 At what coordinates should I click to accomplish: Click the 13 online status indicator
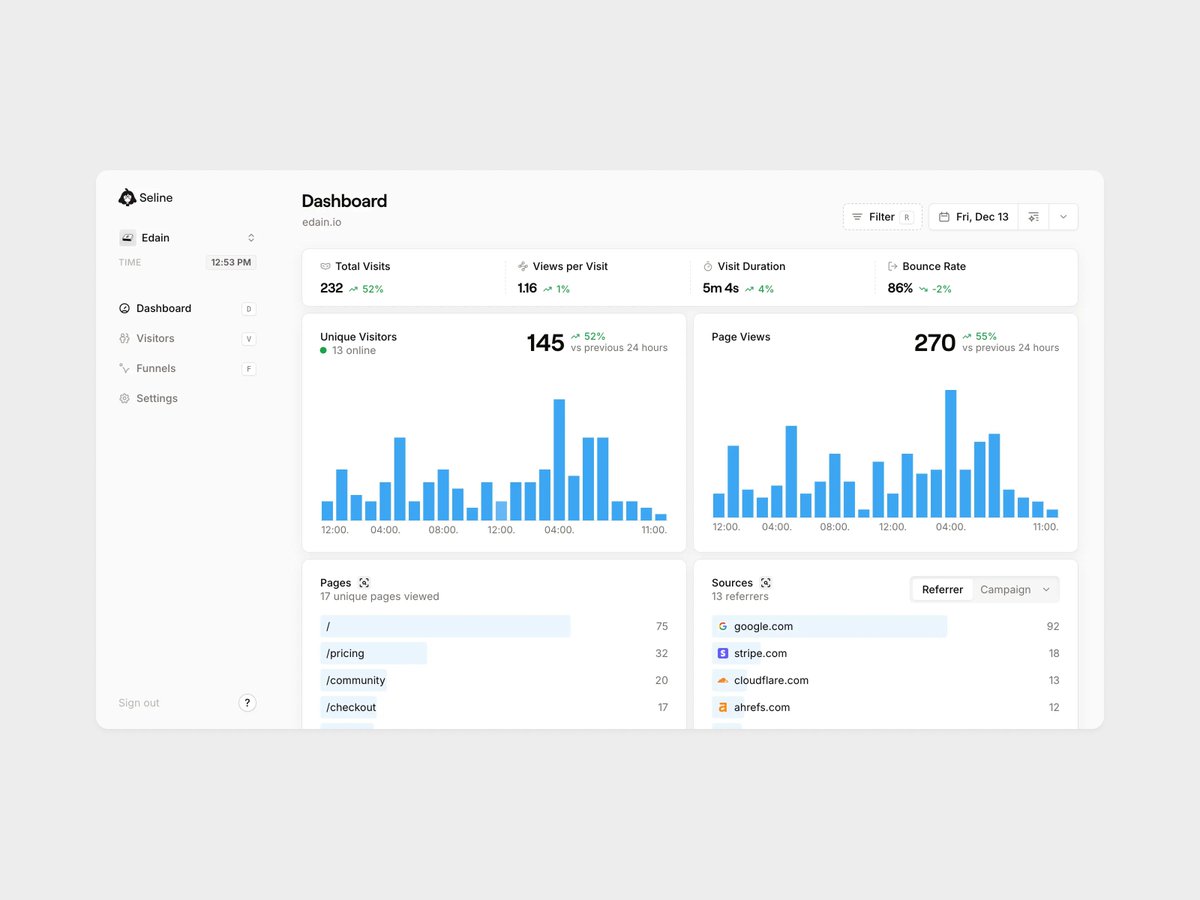tap(348, 351)
